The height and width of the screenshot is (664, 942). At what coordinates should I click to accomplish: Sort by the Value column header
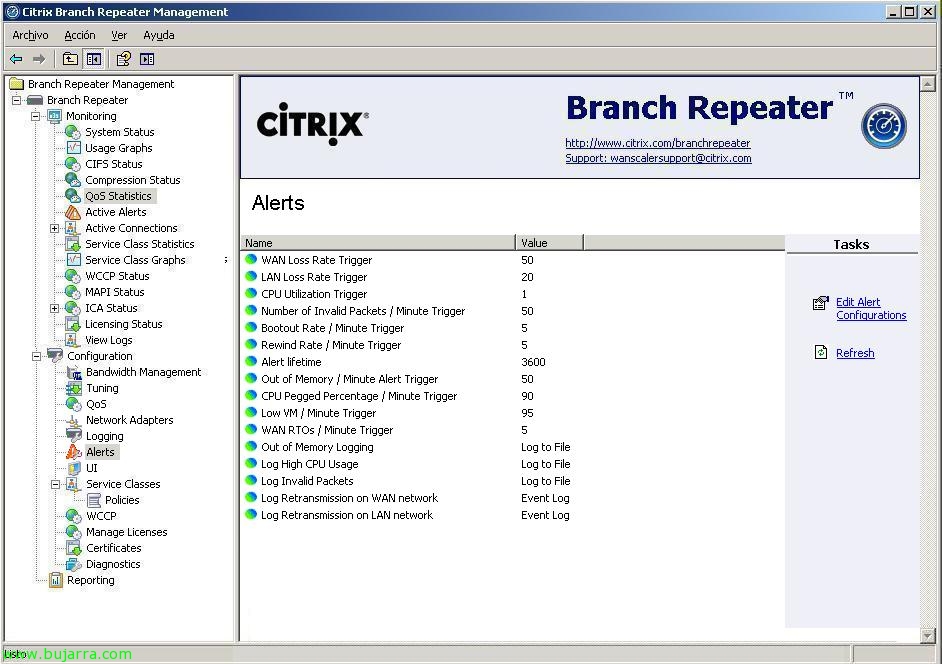(x=549, y=243)
